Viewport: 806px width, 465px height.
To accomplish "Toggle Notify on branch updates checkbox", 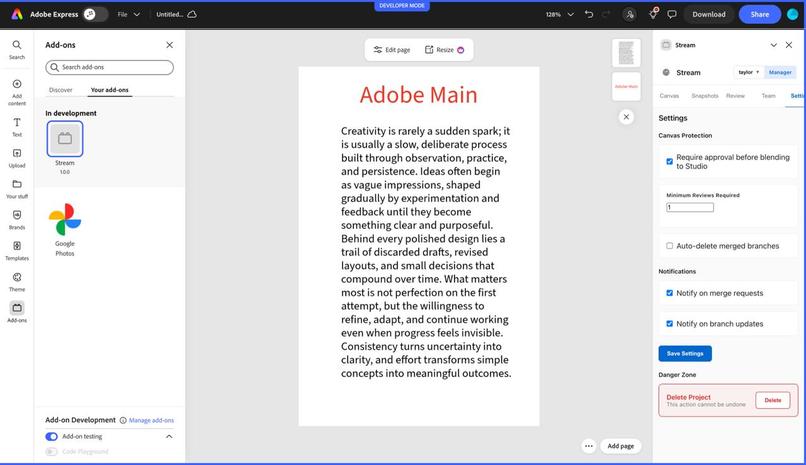I will click(669, 324).
